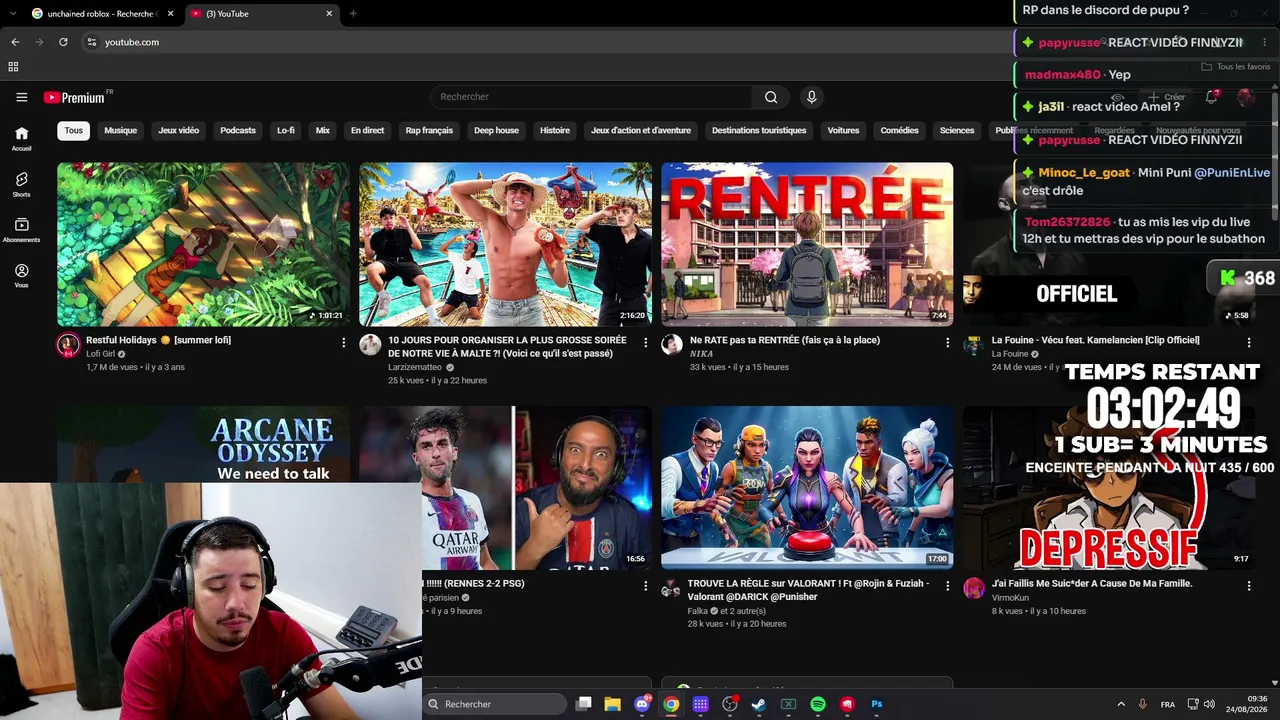Filter by Comédies chip
This screenshot has width=1280, height=720.
point(899,130)
